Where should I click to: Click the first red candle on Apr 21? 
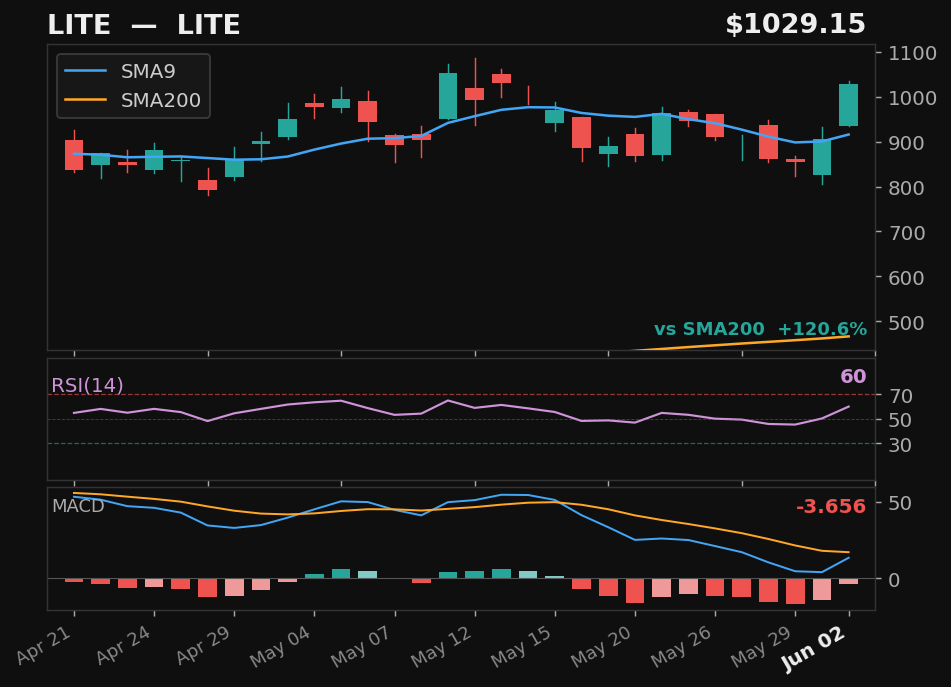[74, 155]
